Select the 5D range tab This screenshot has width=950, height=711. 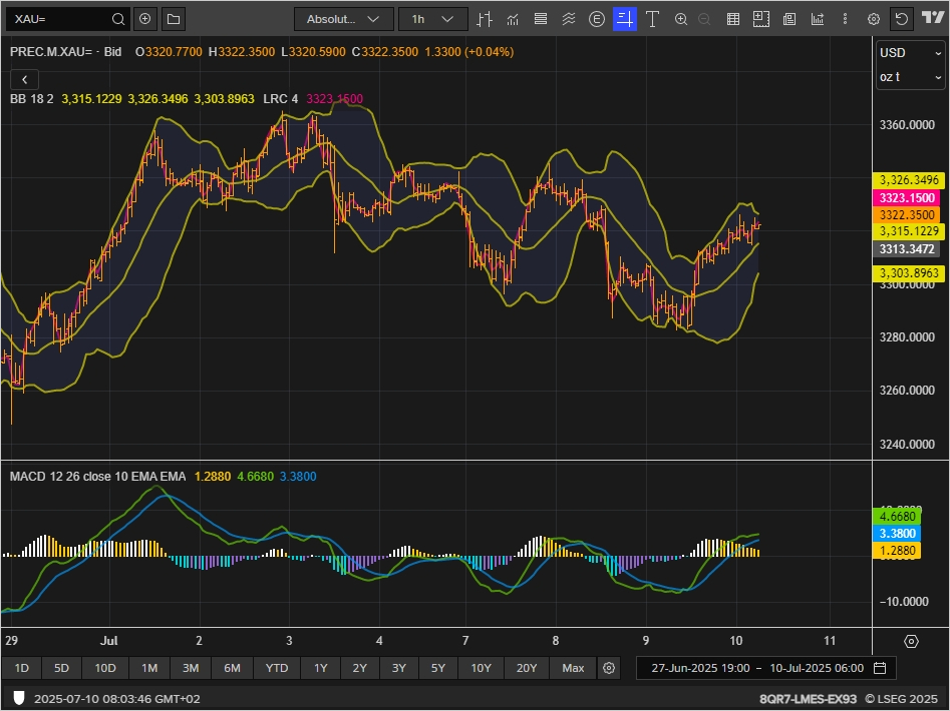(61, 668)
